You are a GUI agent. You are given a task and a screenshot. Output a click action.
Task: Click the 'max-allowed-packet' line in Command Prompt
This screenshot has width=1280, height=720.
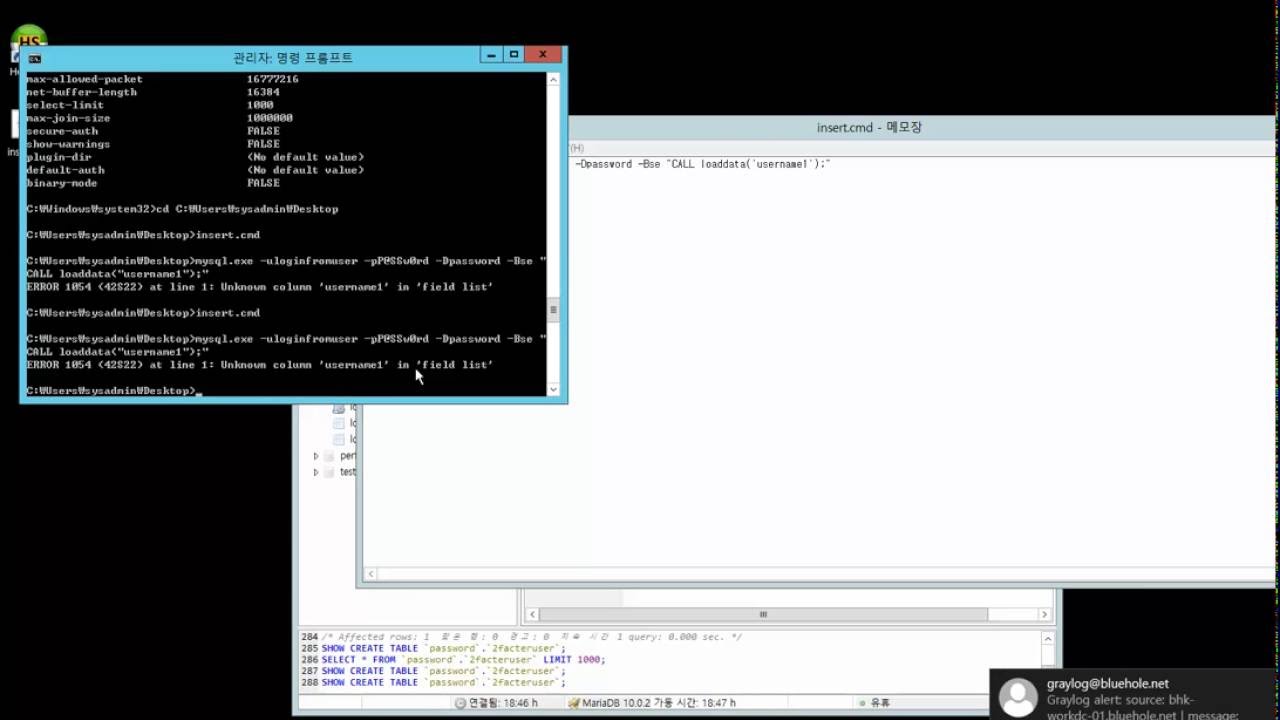pyautogui.click(x=162, y=79)
